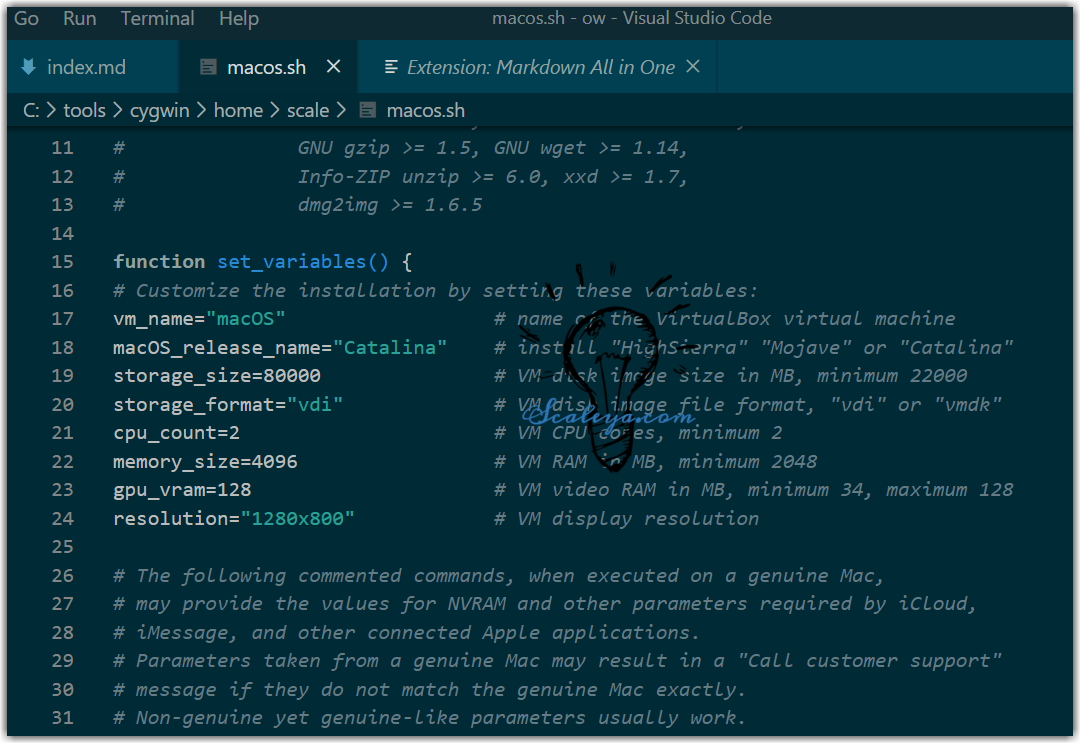1081x744 pixels.
Task: Close the Extension: Markdown All in One tab
Action: (693, 66)
